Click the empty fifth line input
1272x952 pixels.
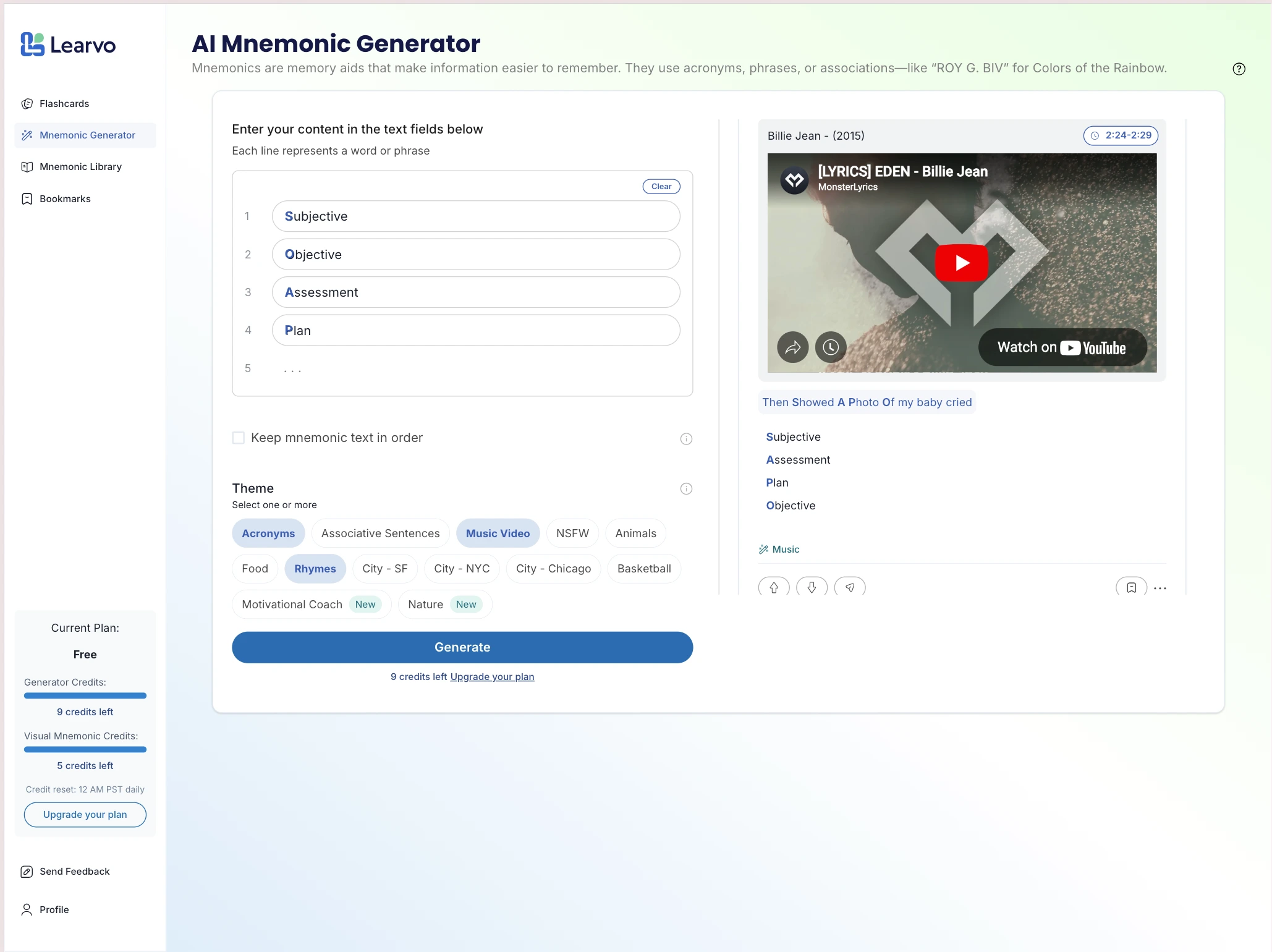pos(476,368)
